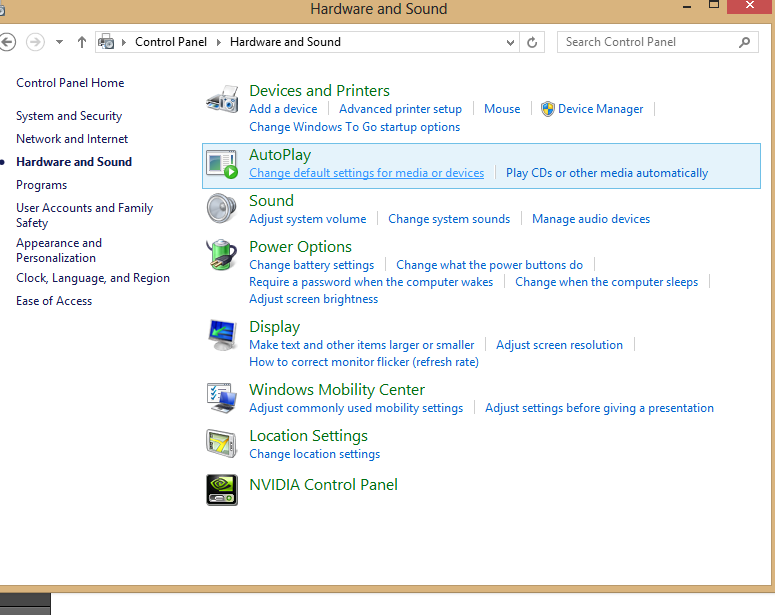The width and height of the screenshot is (775, 615).
Task: Click the forward navigation arrow
Action: [35, 42]
